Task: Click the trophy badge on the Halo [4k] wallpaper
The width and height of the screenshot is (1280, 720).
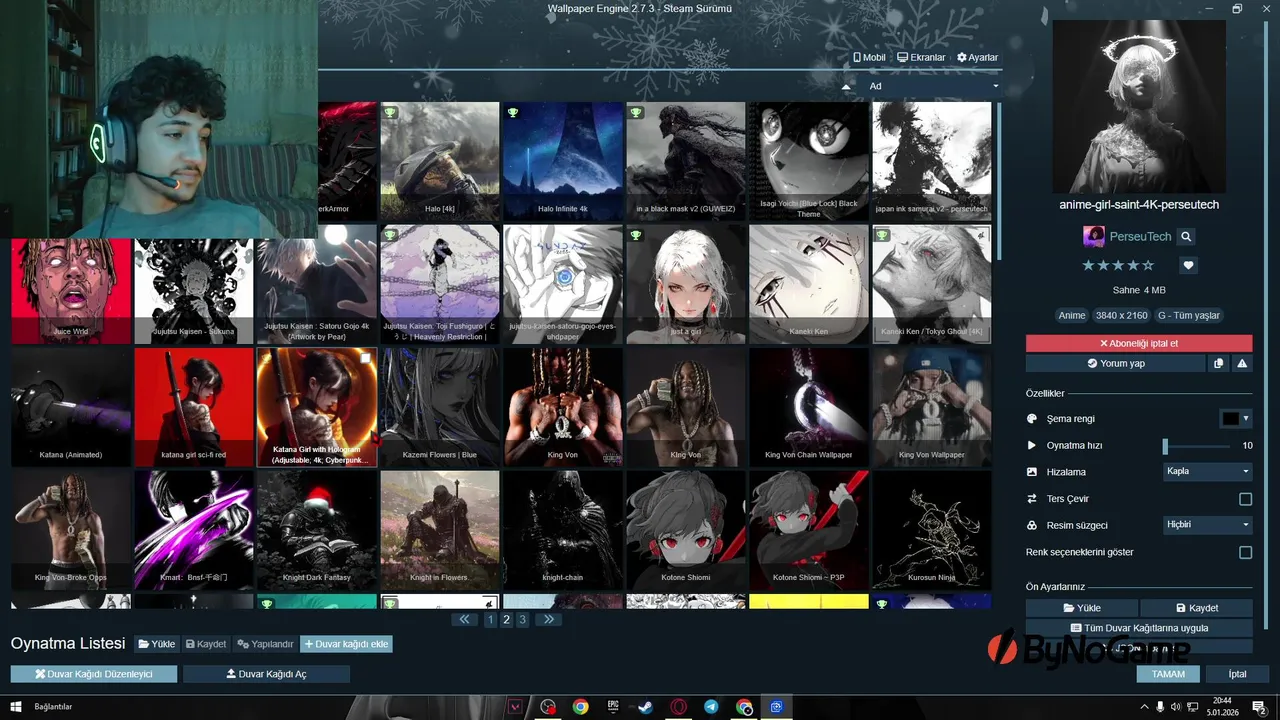Action: coord(390,112)
